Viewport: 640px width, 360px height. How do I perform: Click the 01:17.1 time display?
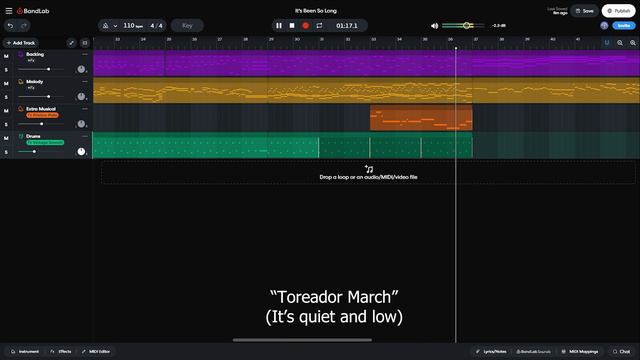point(347,26)
